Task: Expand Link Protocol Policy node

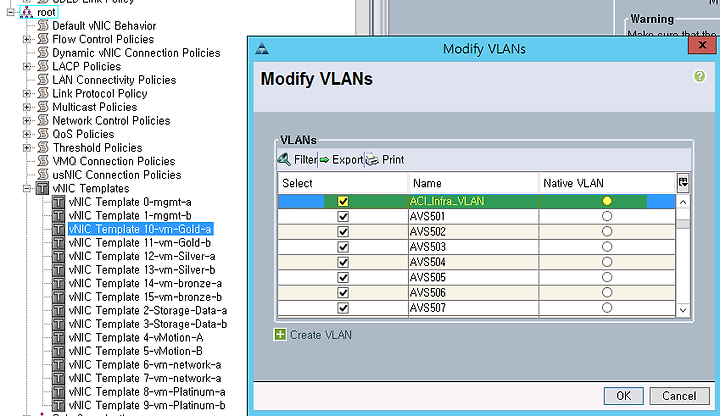Action: coord(27,94)
